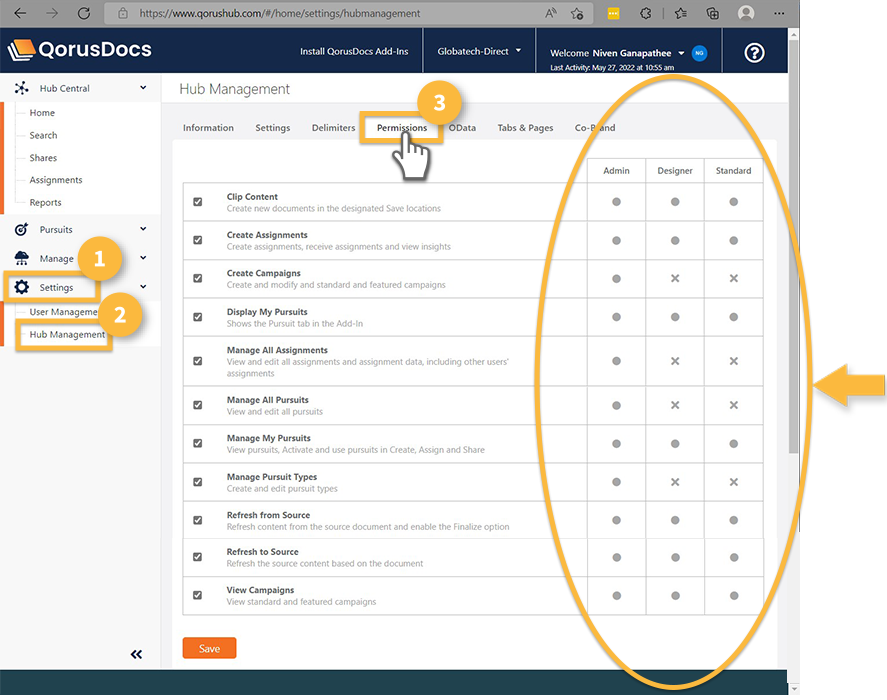This screenshot has height=700, width=887.
Task: Click the QorusDocs logo
Action: pos(80,50)
